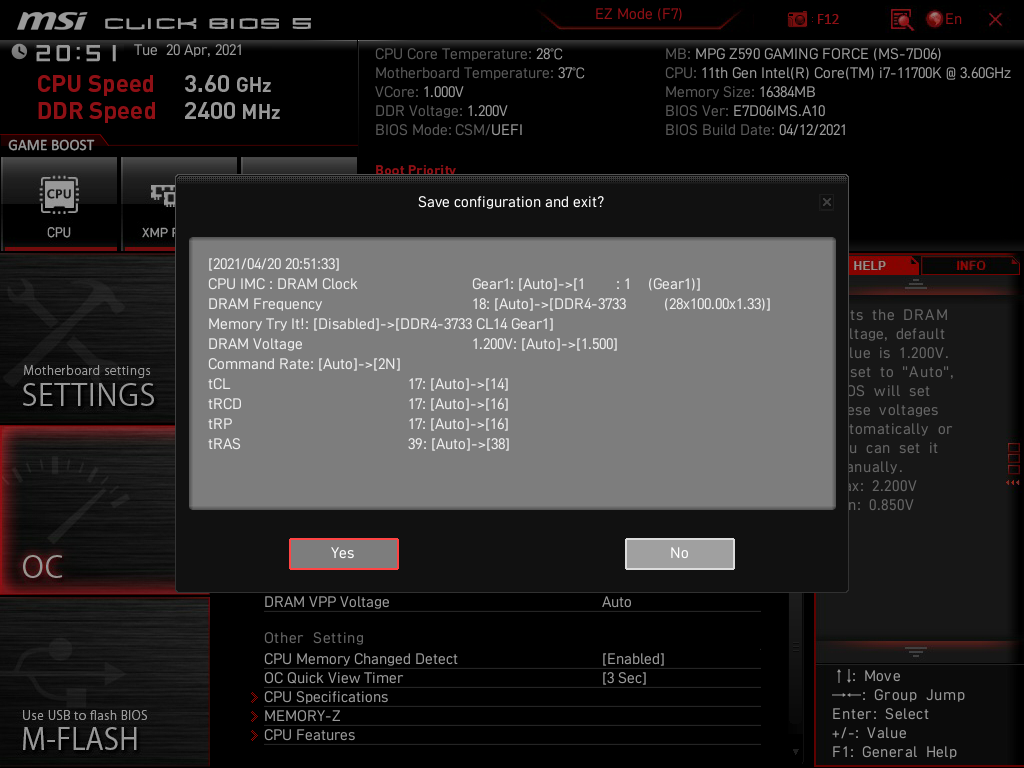Click the BIOS Ver E7D06IMS.A10 text
This screenshot has width=1024, height=768.
745,111
